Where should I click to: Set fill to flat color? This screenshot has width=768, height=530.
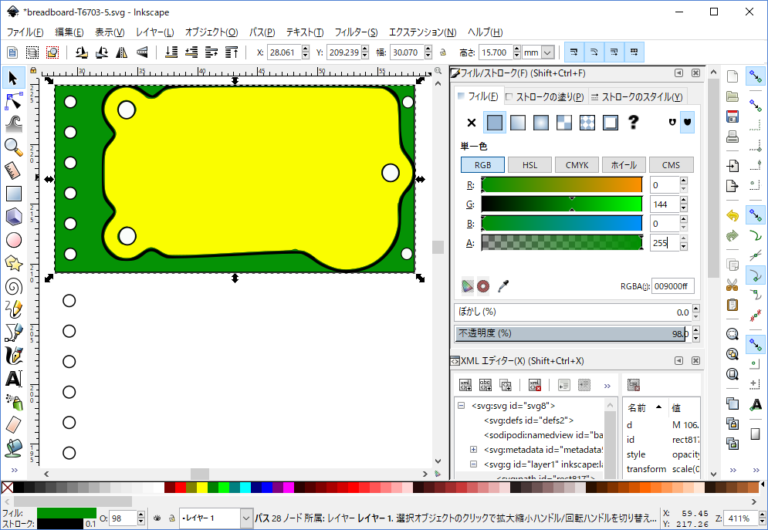(x=494, y=122)
